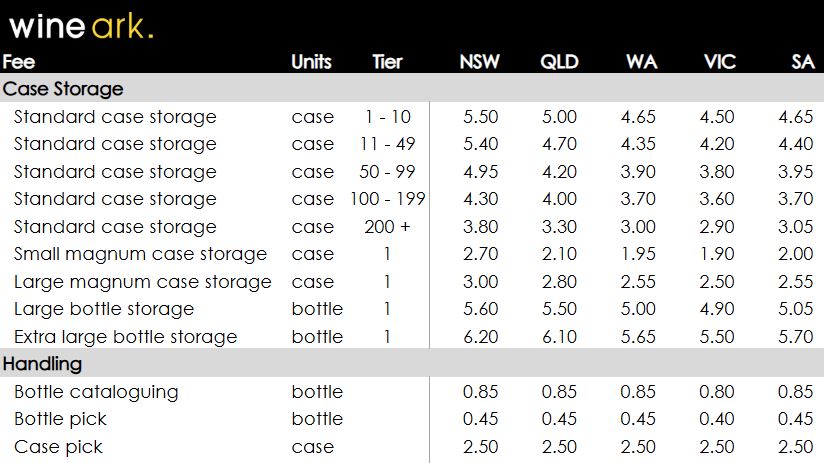Click the SA column header
This screenshot has width=829, height=463.
tap(802, 62)
